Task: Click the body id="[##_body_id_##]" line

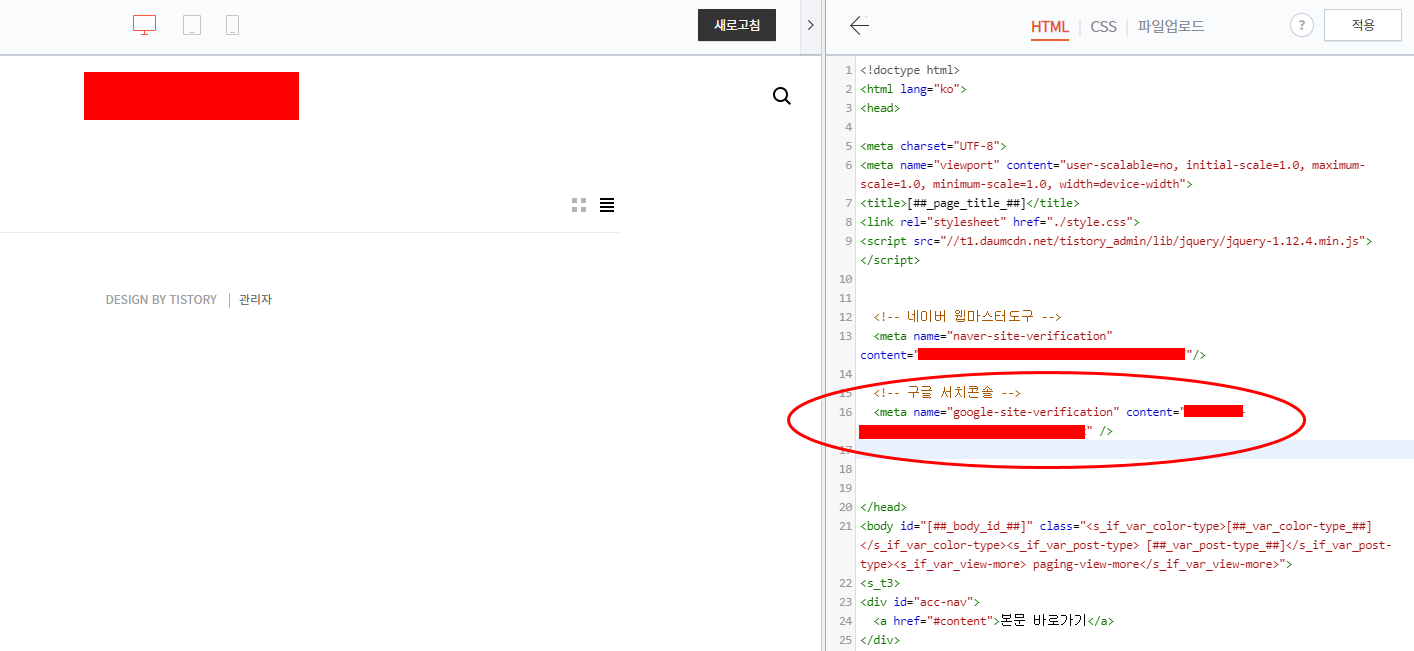Action: [x=1125, y=545]
